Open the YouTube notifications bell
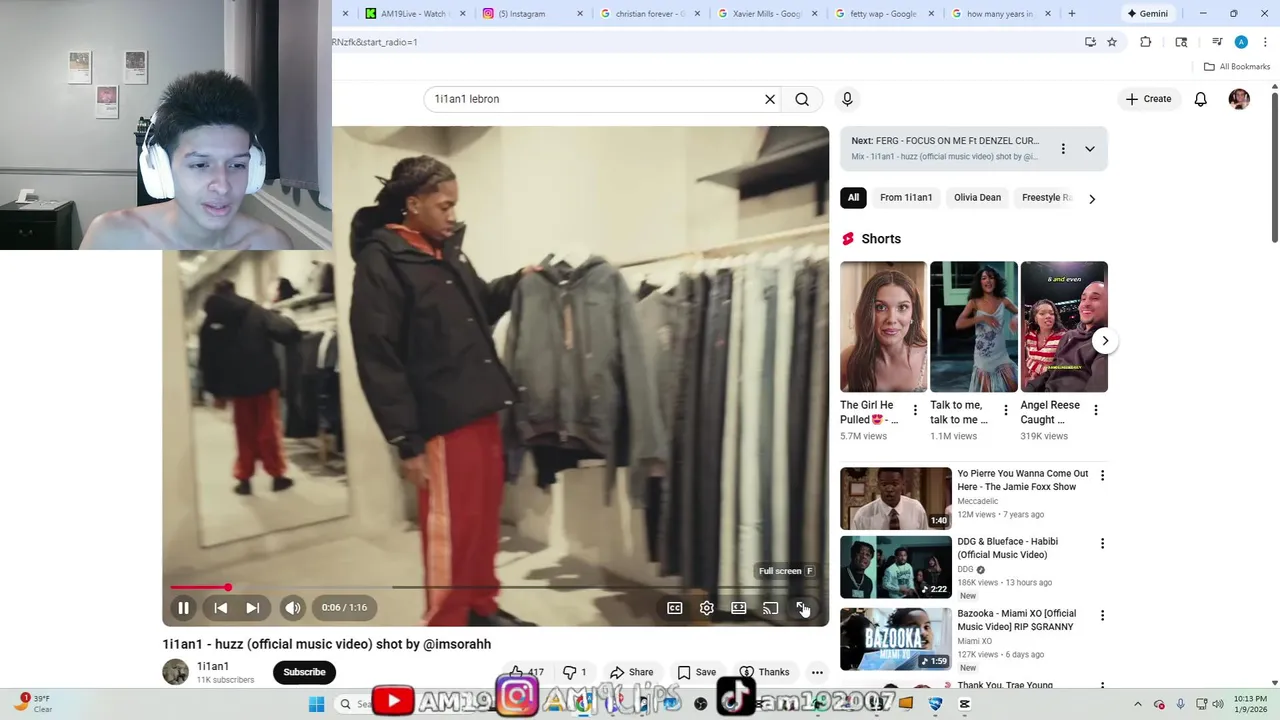This screenshot has width=1280, height=720. click(x=1201, y=99)
